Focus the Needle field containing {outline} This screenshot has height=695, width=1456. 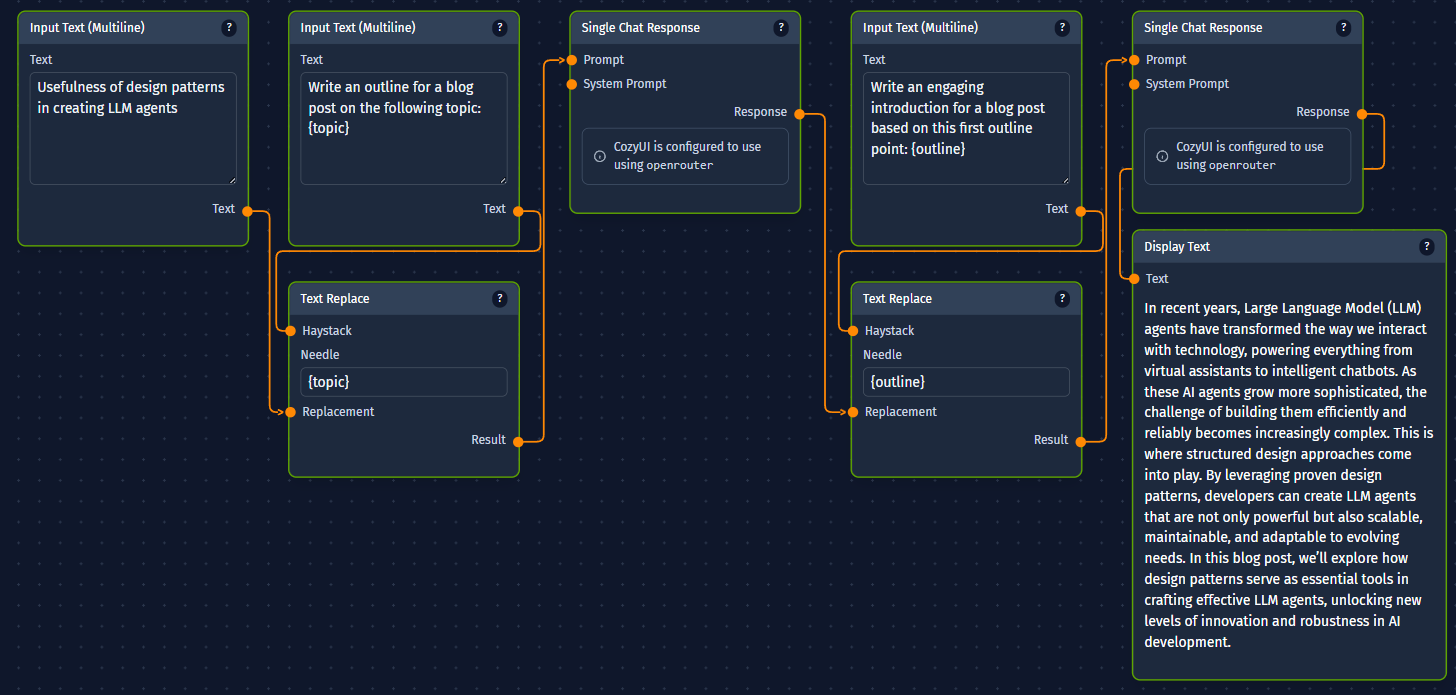(966, 382)
